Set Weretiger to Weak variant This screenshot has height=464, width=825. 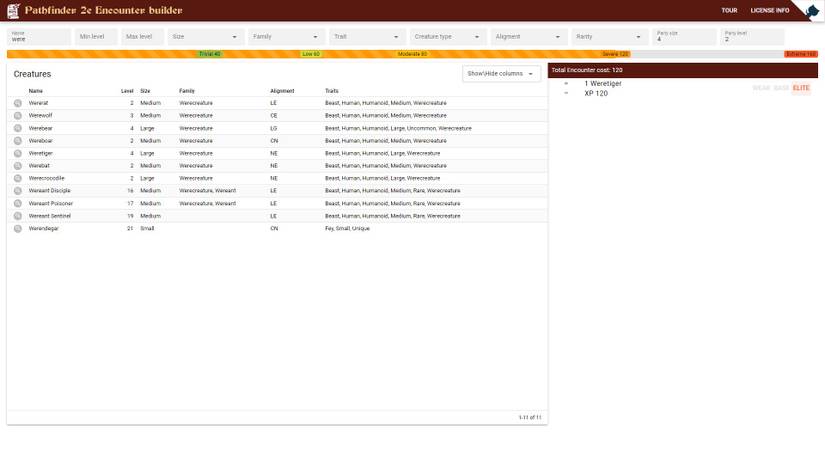coord(761,88)
